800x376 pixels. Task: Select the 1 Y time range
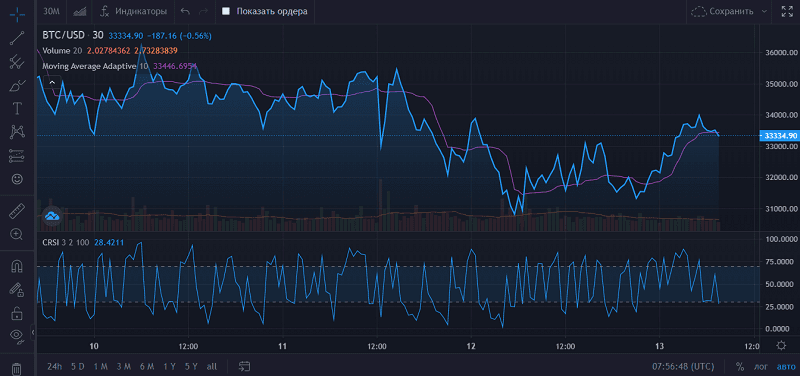click(170, 366)
